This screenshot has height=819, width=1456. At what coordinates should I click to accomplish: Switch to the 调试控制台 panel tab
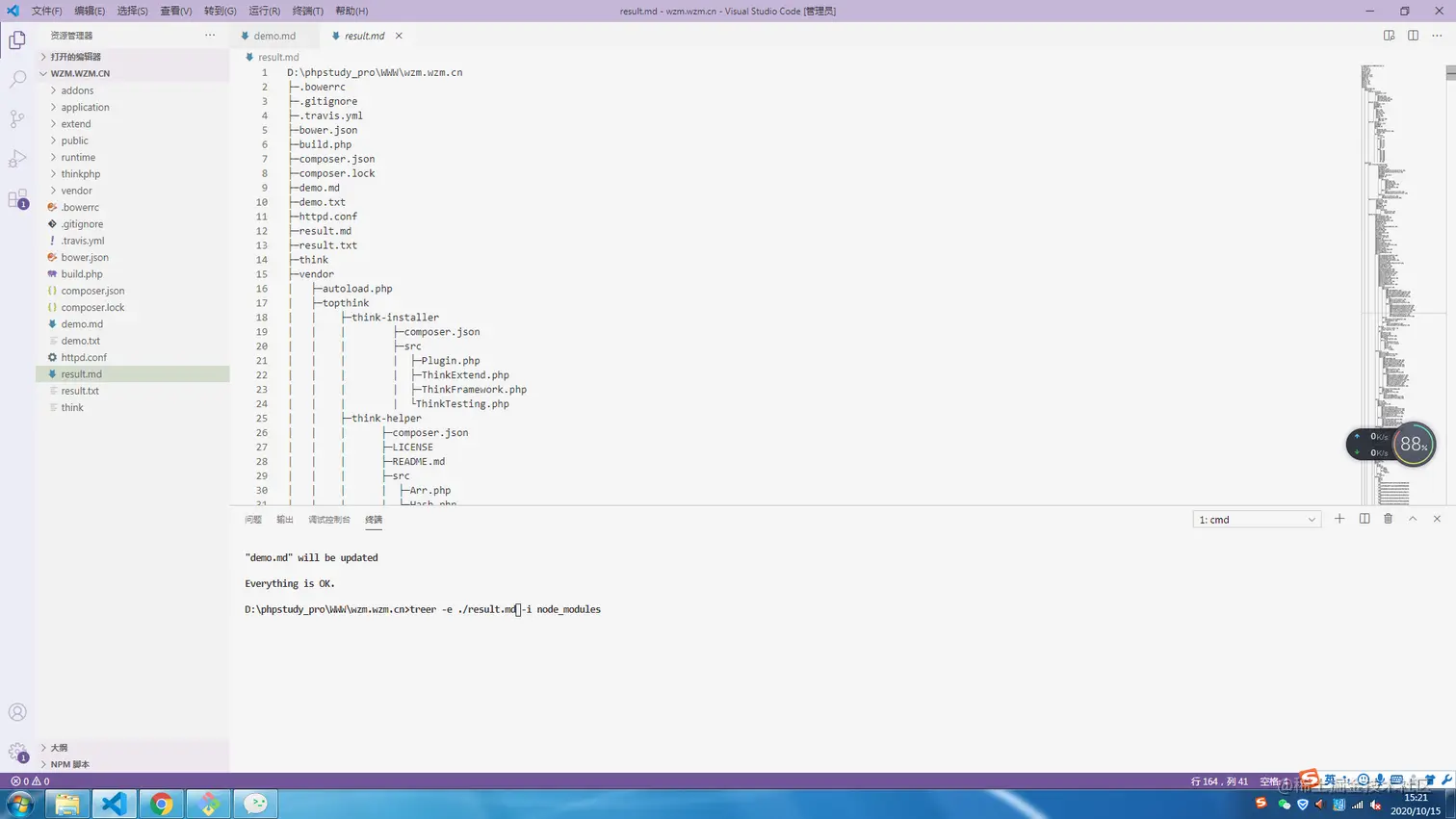[x=329, y=520]
